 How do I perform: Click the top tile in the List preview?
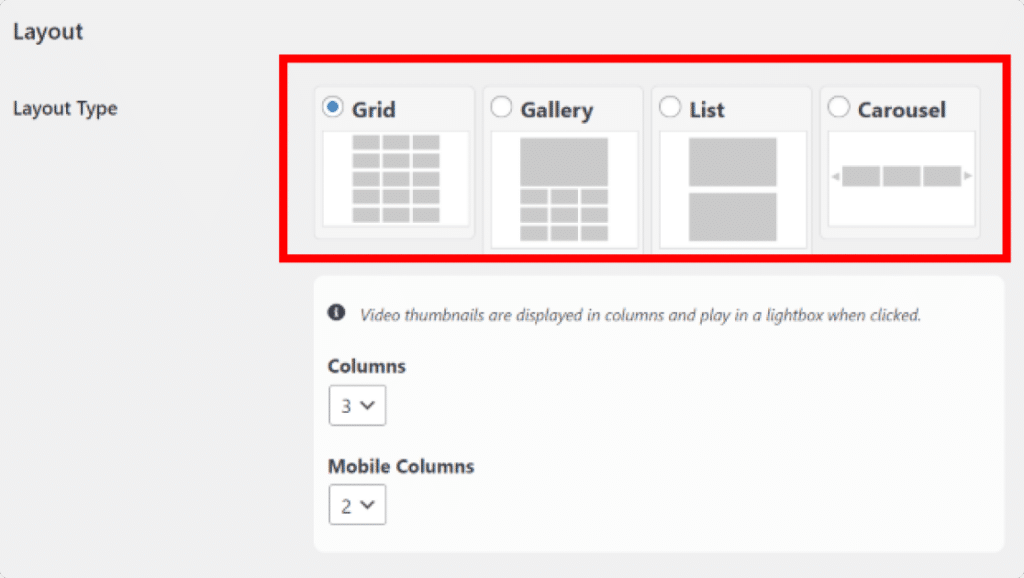(731, 160)
